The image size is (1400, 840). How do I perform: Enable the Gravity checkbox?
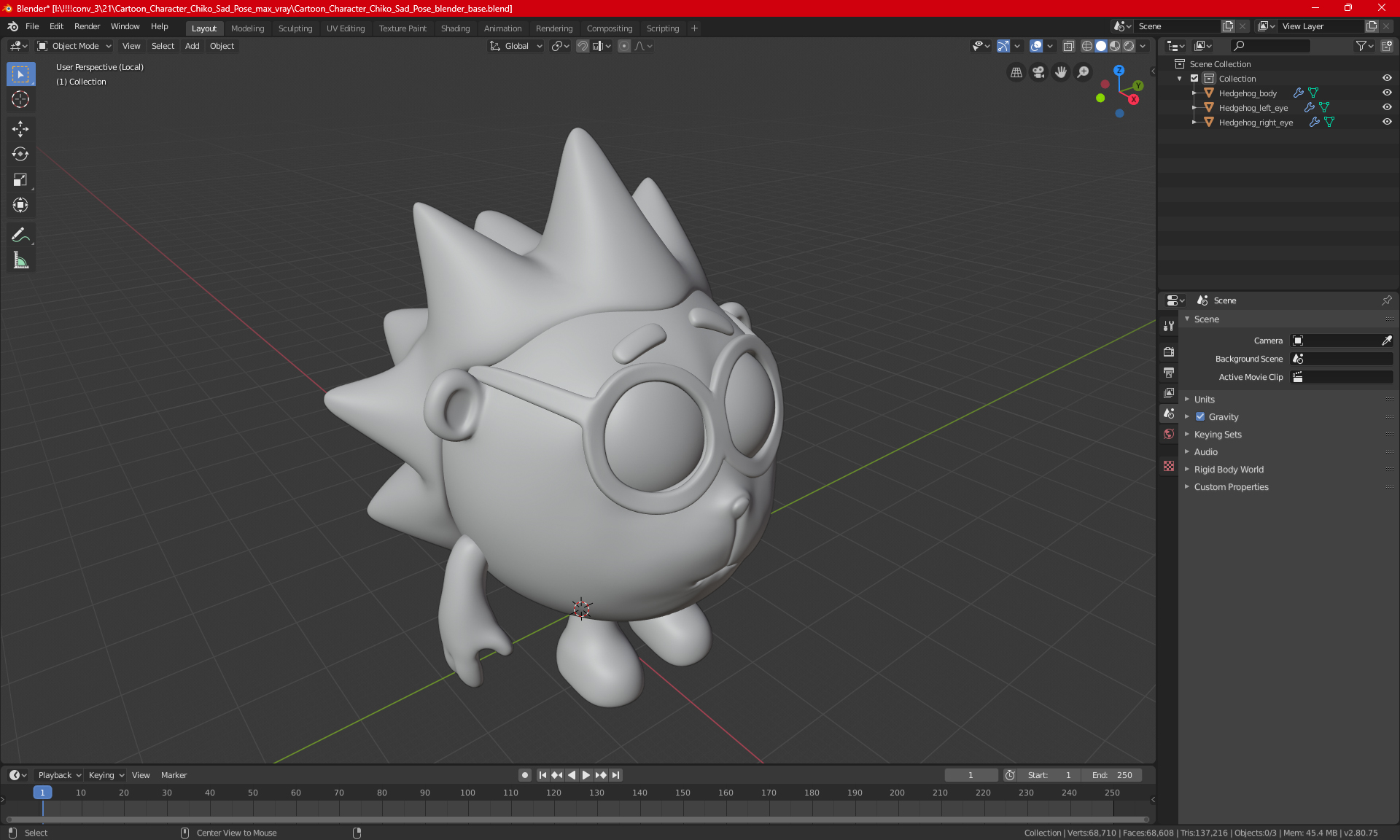point(1200,417)
